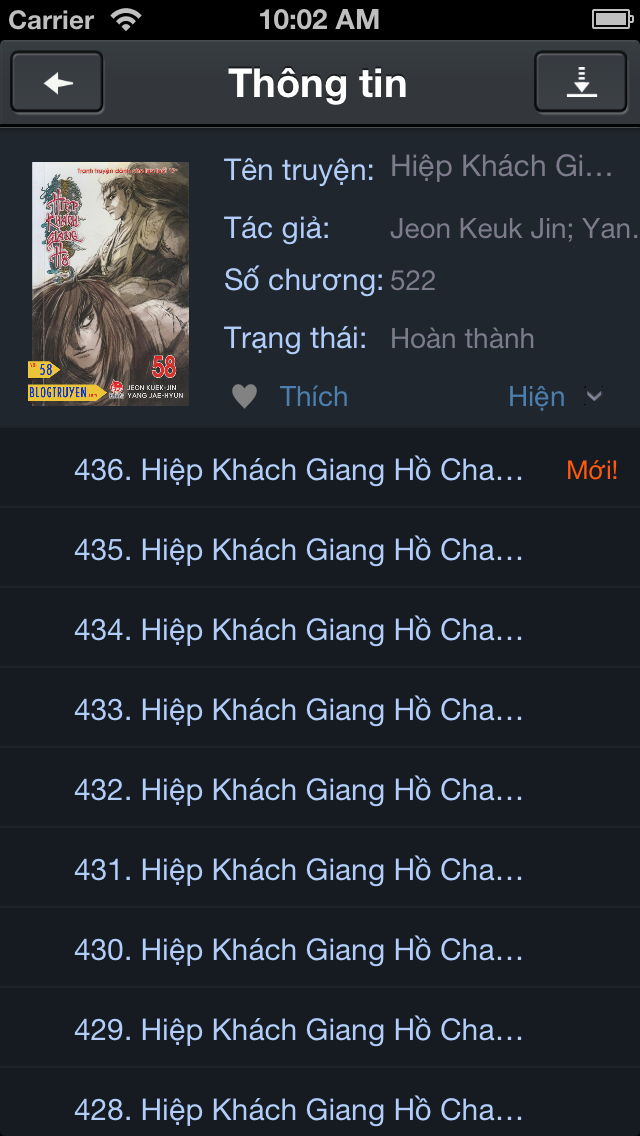640x1136 pixels.
Task: Select chapter 432 row
Action: [x=320, y=788]
